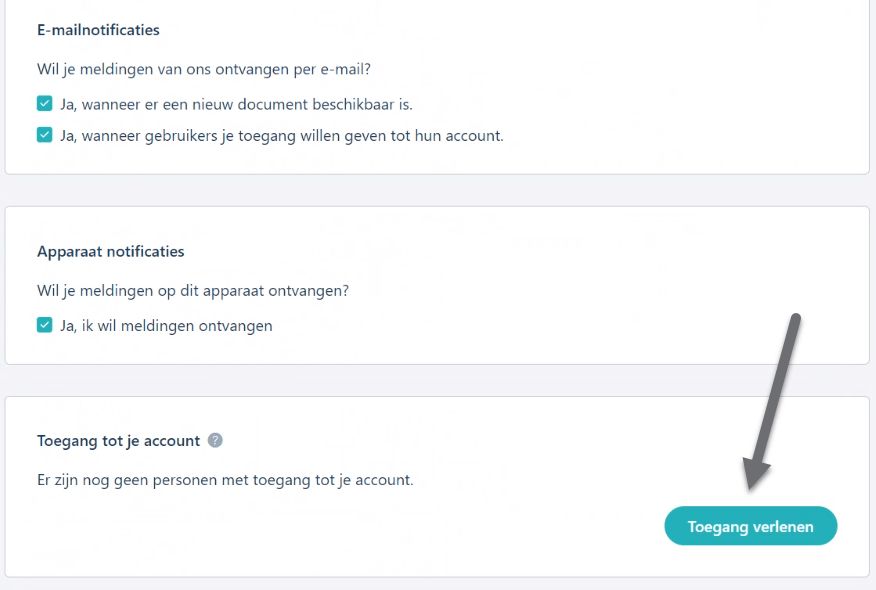Screen dimensions: 876x590
Task: Toggle checkbox for users granting account access emails
Action: pos(45,135)
